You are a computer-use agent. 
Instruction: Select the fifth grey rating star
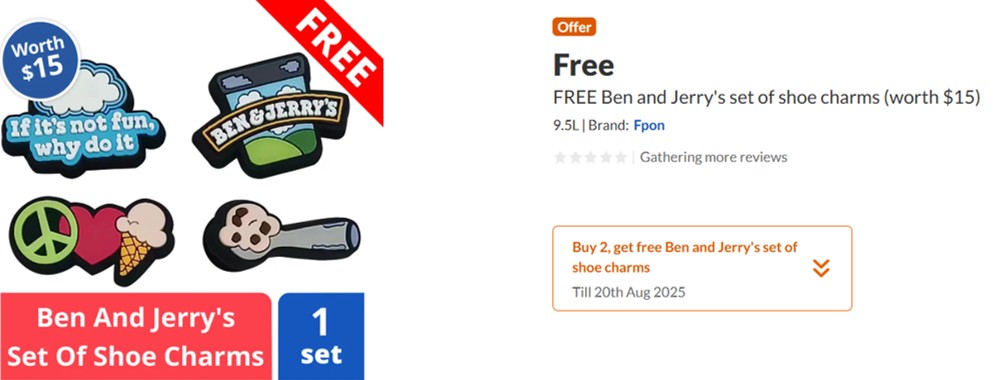click(x=620, y=157)
